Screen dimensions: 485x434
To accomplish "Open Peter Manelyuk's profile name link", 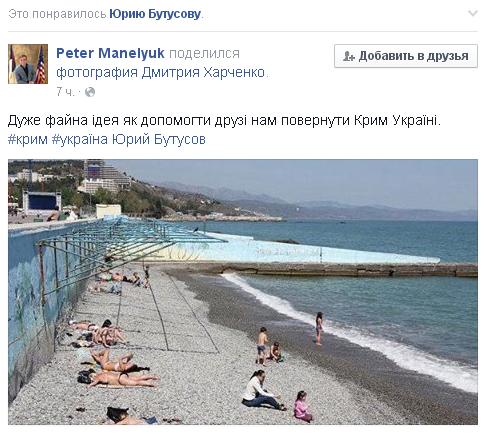I will coord(110,53).
